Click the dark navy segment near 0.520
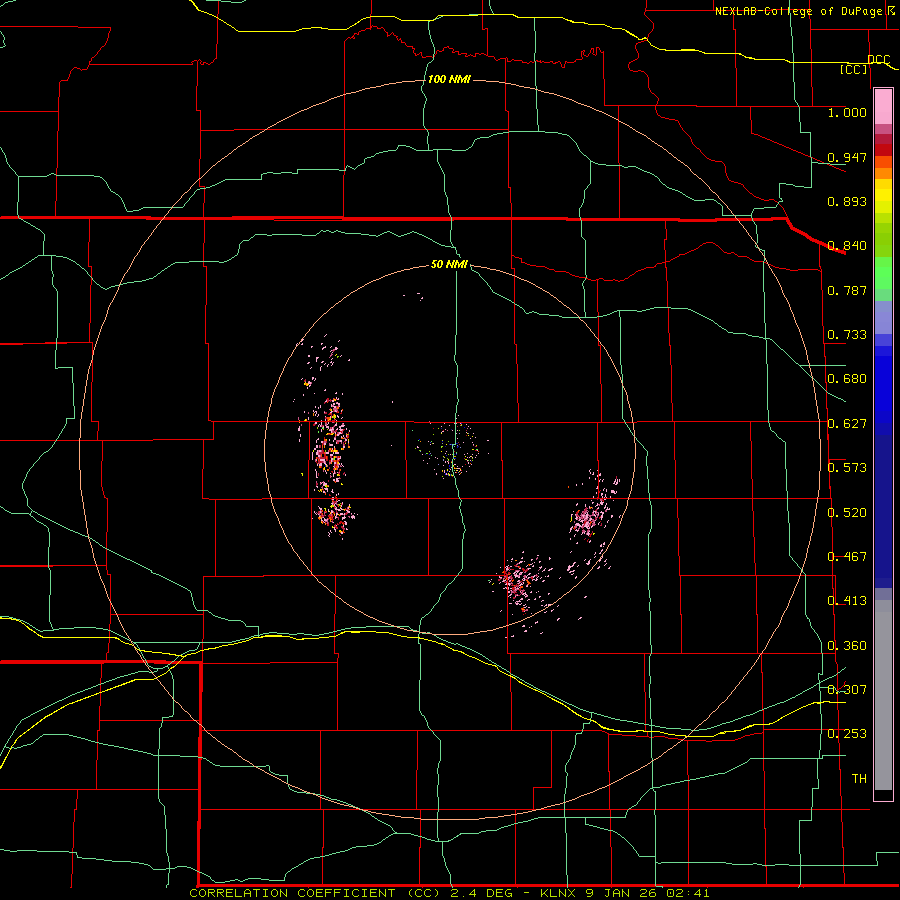The image size is (900, 900). (883, 511)
